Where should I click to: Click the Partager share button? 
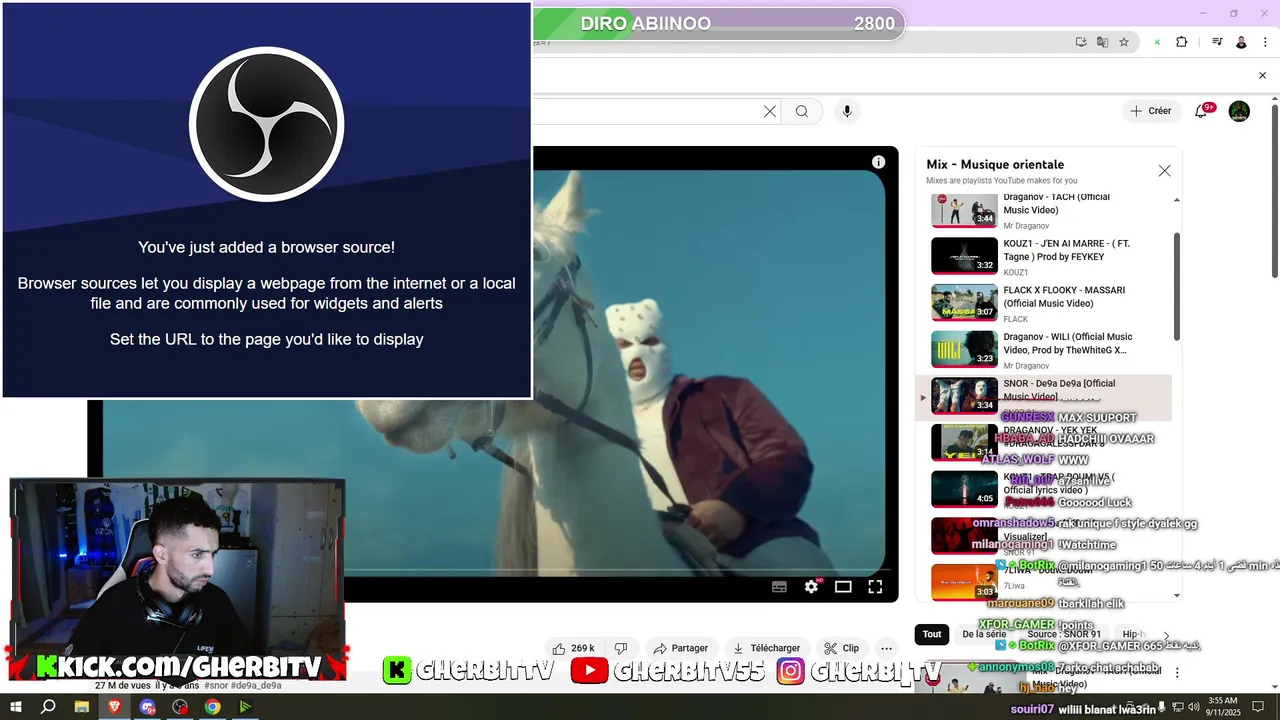point(680,648)
